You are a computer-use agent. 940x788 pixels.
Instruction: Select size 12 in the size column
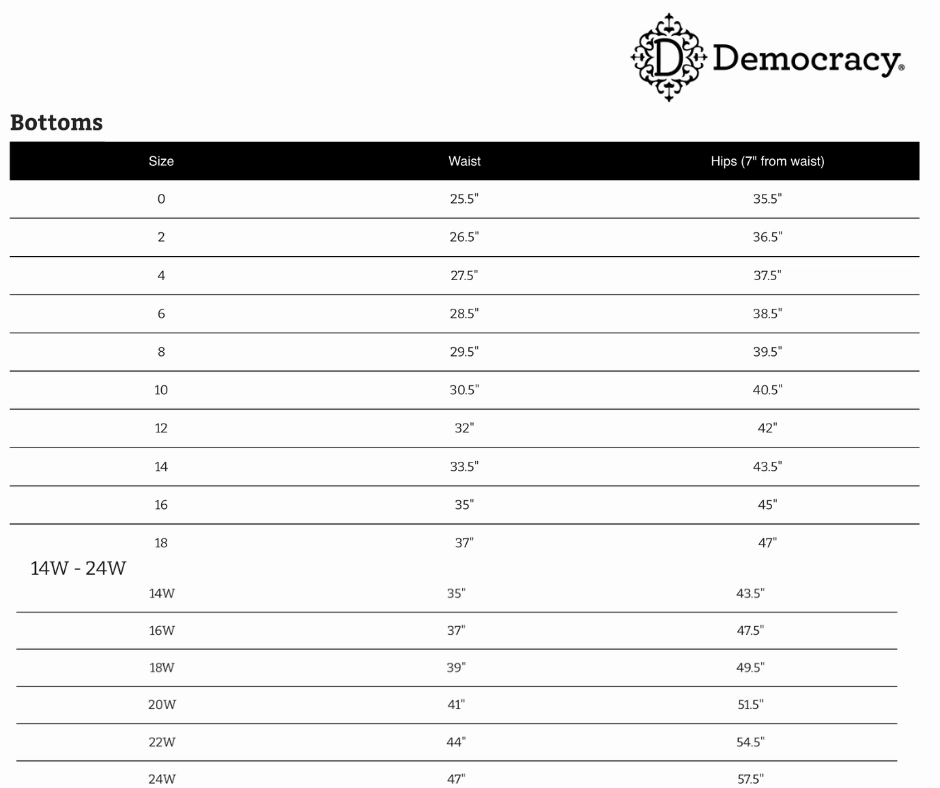point(161,428)
